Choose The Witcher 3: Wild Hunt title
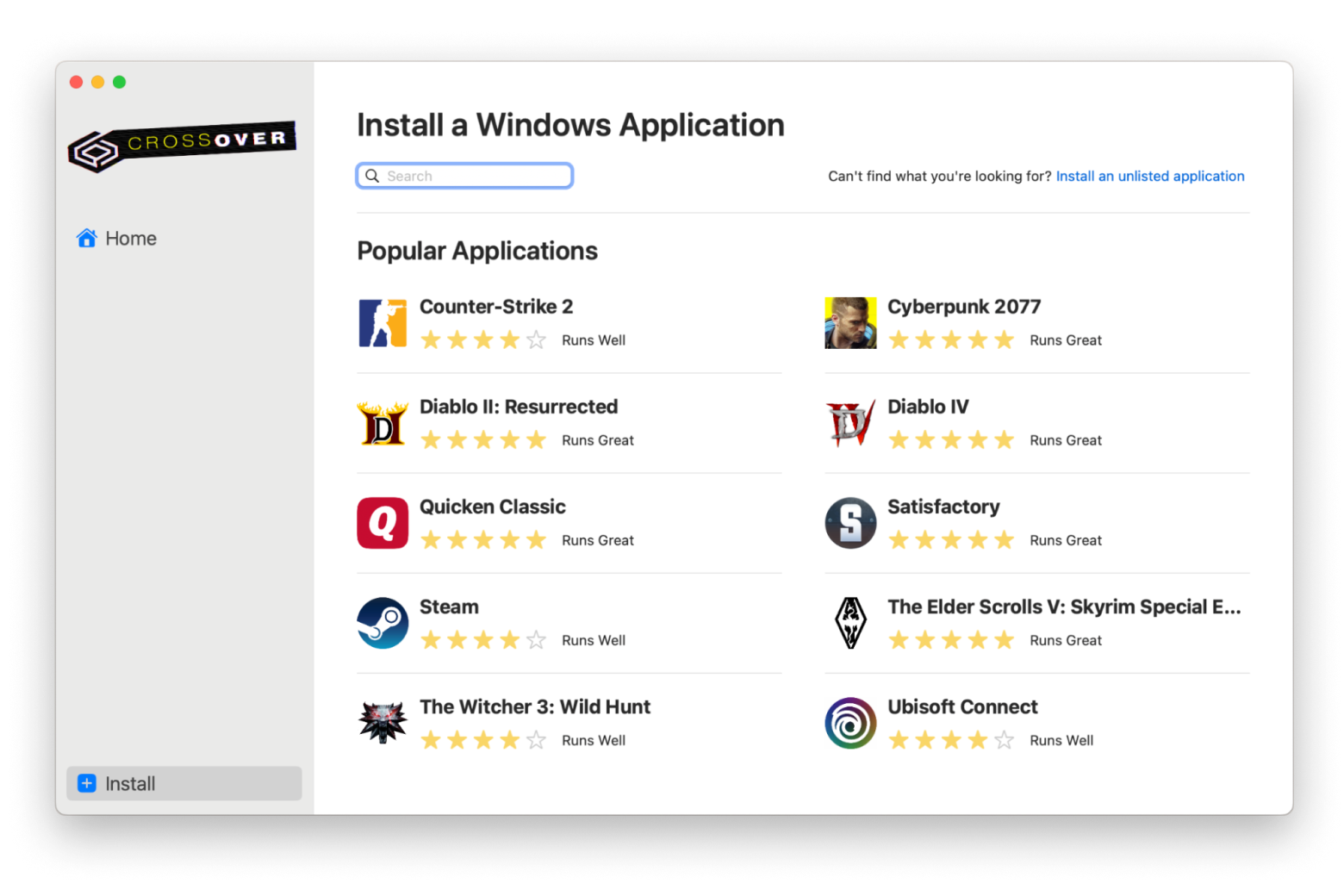 click(x=535, y=706)
